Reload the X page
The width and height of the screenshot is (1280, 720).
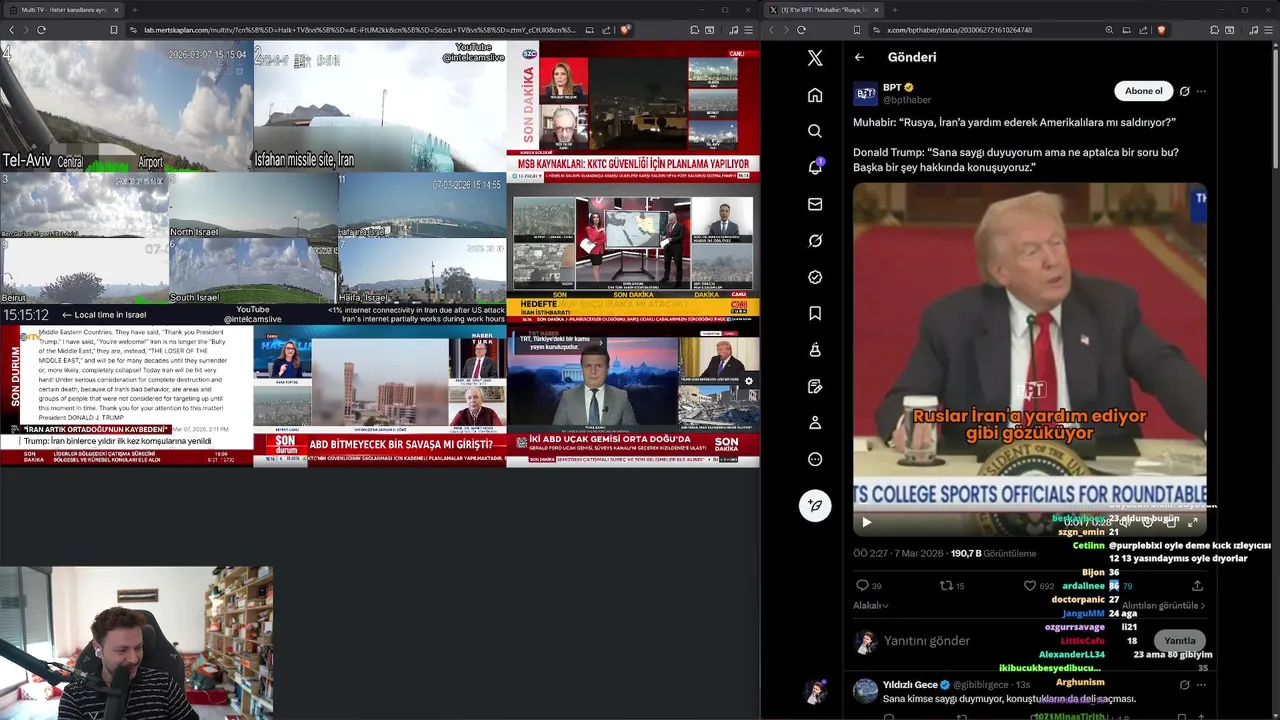[801, 30]
